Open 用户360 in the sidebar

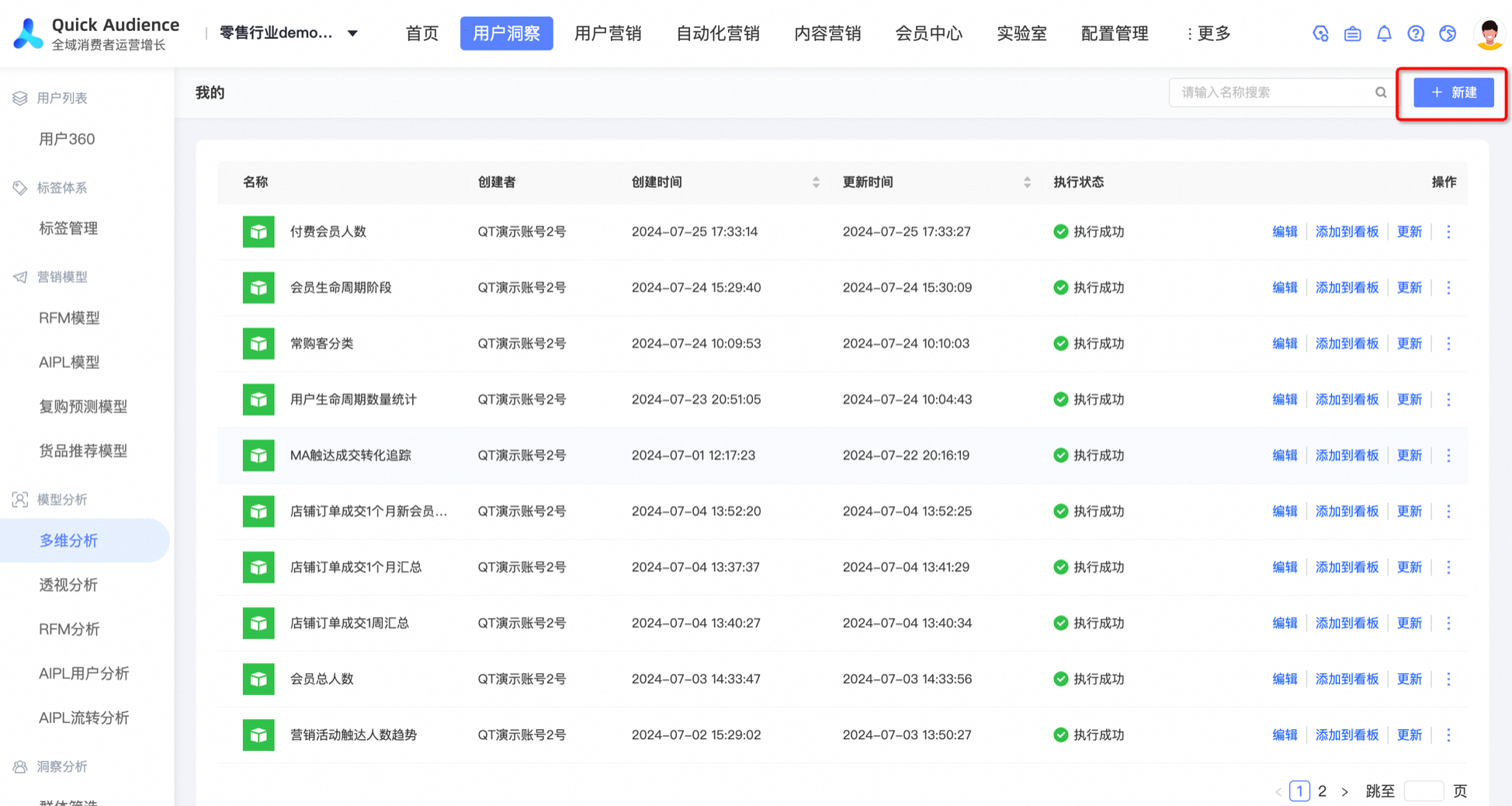tap(68, 139)
